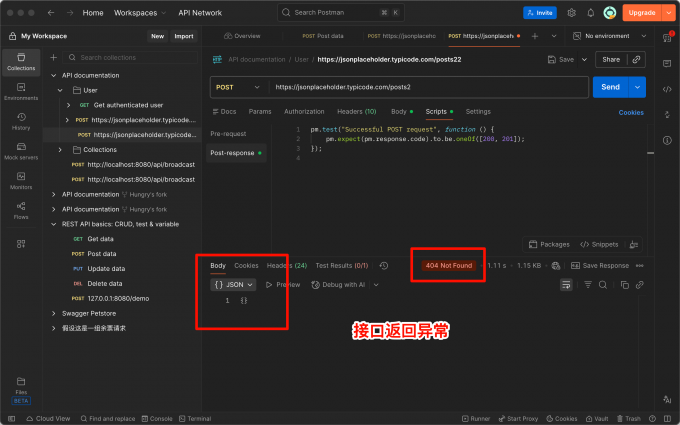Open Console in the status bar
This screenshot has width=680, height=425.
157,418
